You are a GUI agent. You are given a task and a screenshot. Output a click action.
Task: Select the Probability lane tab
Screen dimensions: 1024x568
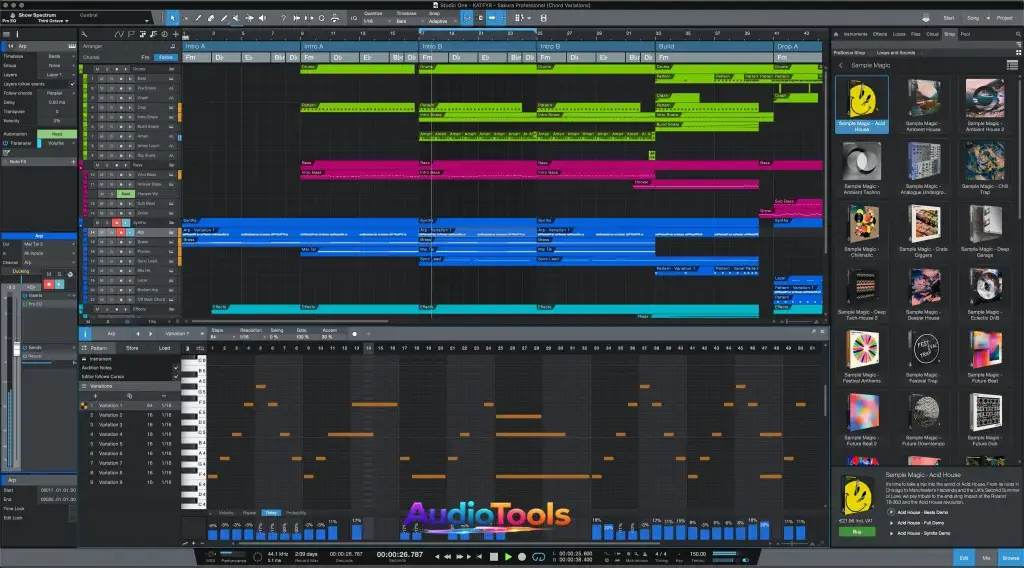[x=296, y=513]
